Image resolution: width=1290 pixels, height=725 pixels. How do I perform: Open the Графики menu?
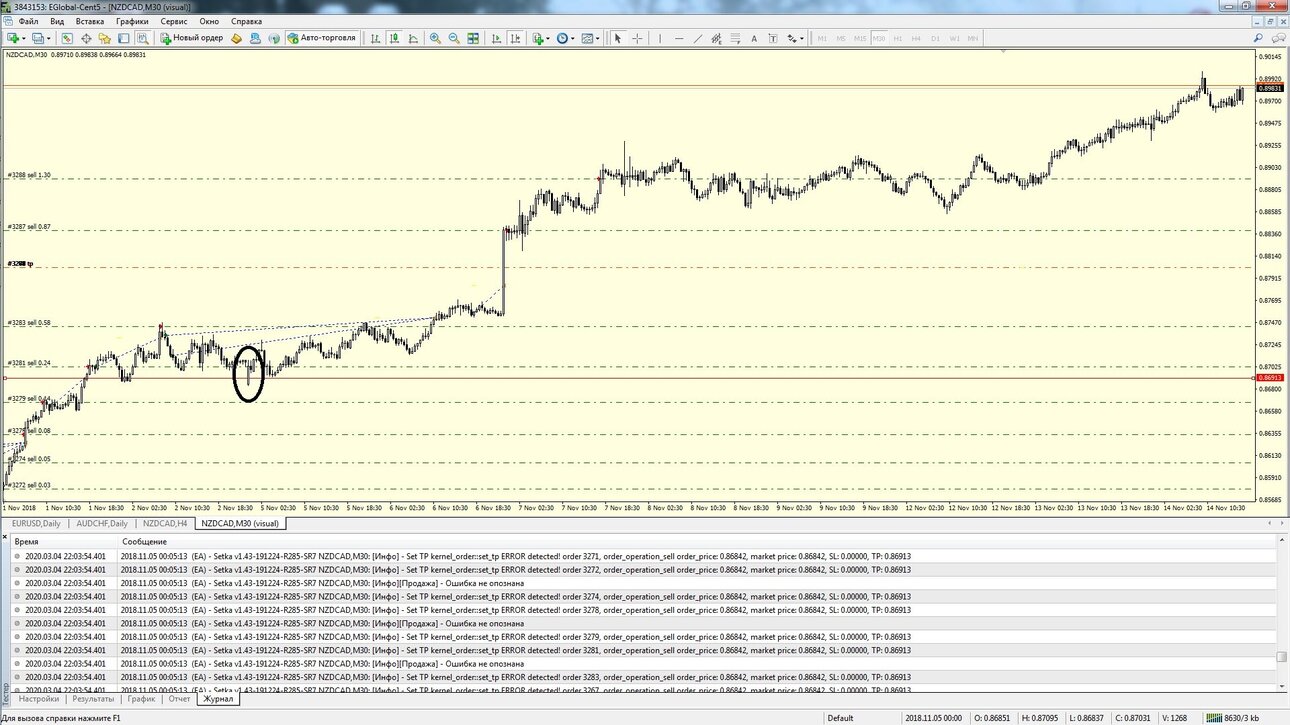(132, 21)
